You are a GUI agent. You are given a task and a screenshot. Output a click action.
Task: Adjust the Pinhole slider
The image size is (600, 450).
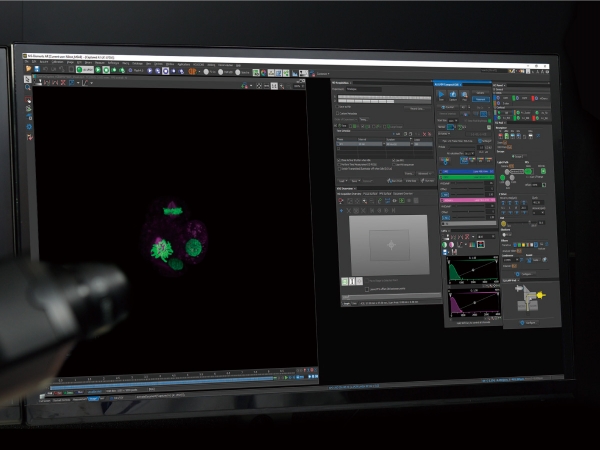[462, 147]
